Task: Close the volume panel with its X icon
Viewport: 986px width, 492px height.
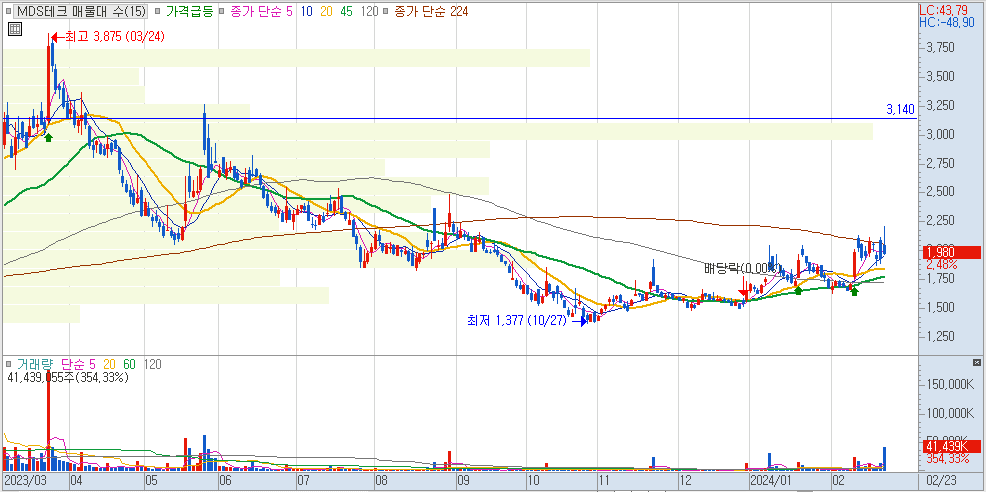Action: [x=976, y=363]
